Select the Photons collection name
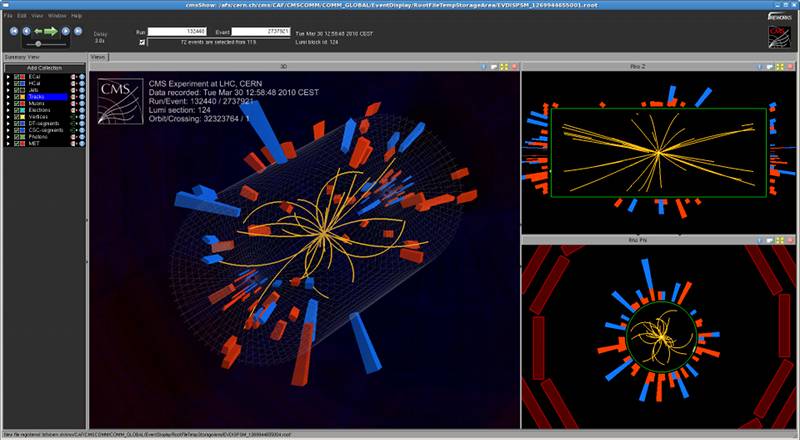Viewport: 800px width, 440px height. pyautogui.click(x=38, y=137)
